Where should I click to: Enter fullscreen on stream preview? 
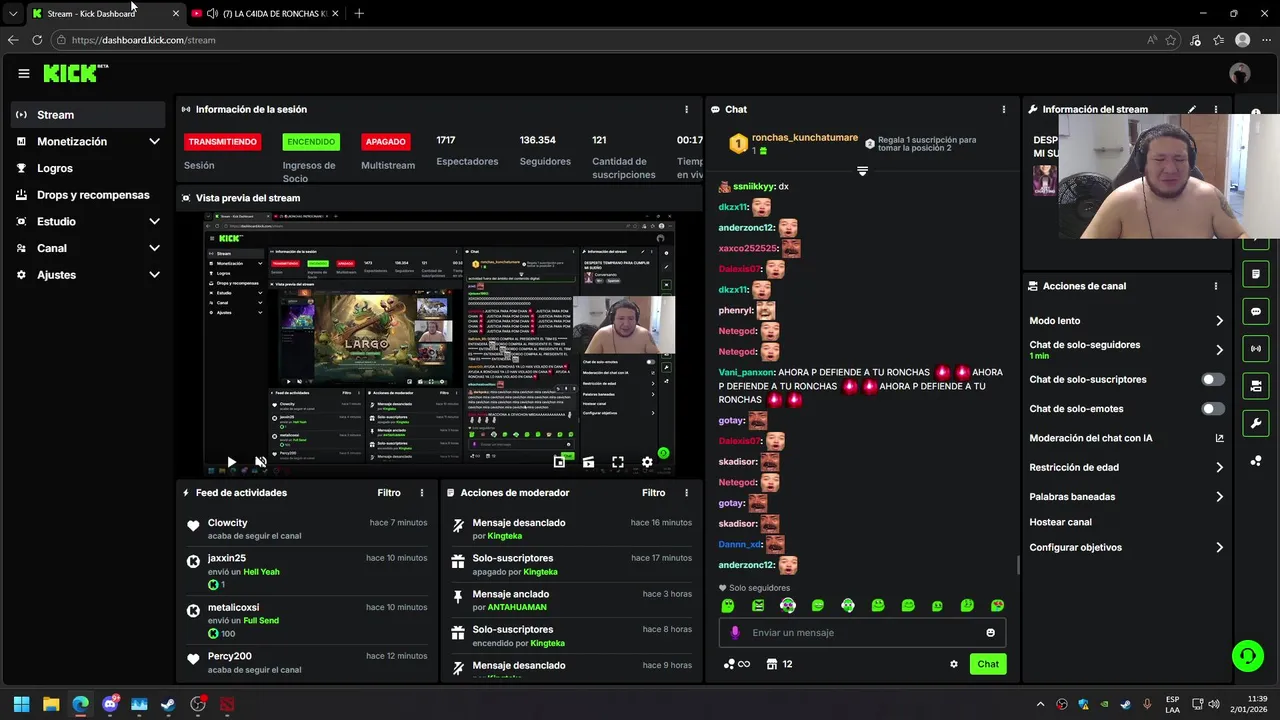pos(618,462)
